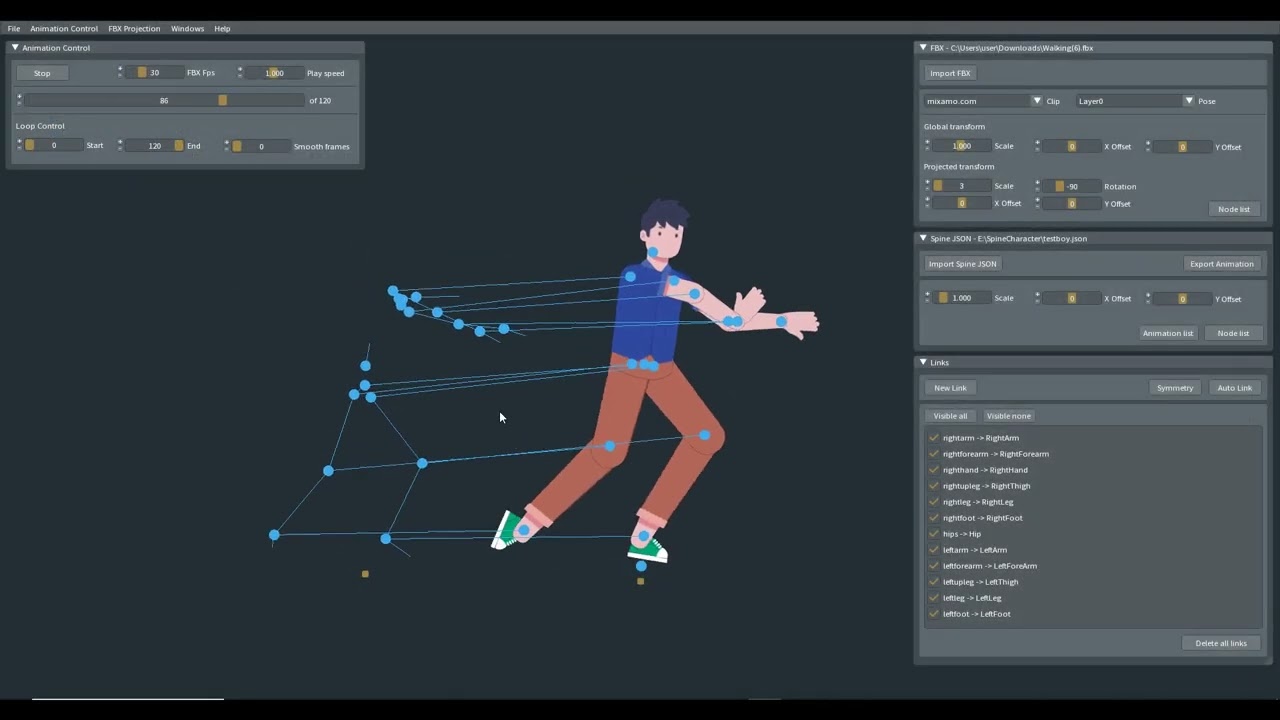The width and height of the screenshot is (1280, 720).
Task: Click Export Animation
Action: click(x=1221, y=264)
